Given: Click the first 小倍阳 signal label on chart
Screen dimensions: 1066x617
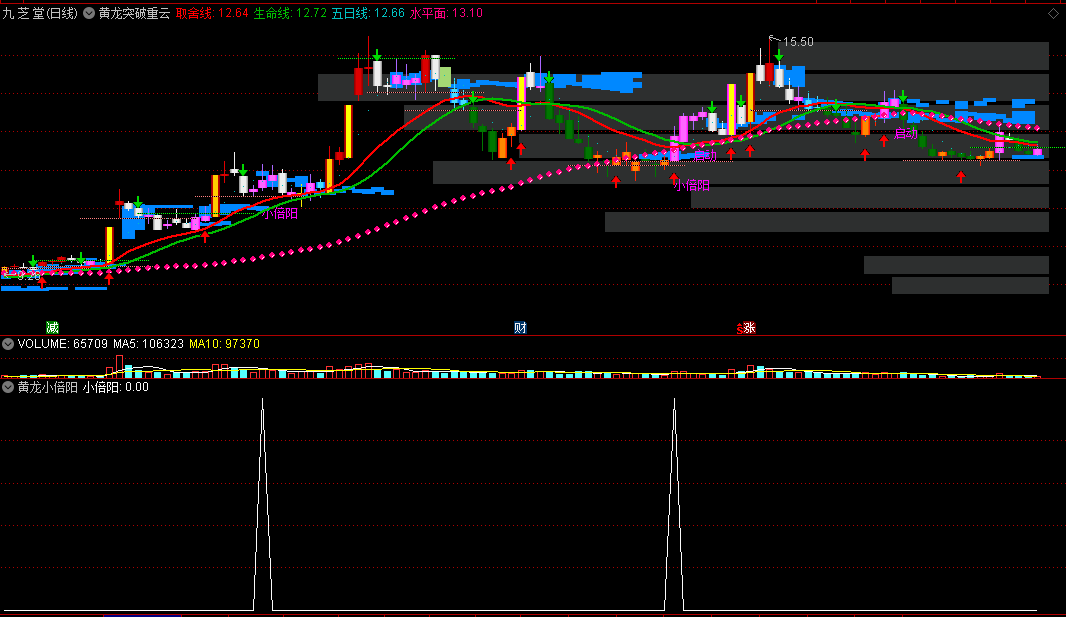Looking at the screenshot, I should point(280,213).
